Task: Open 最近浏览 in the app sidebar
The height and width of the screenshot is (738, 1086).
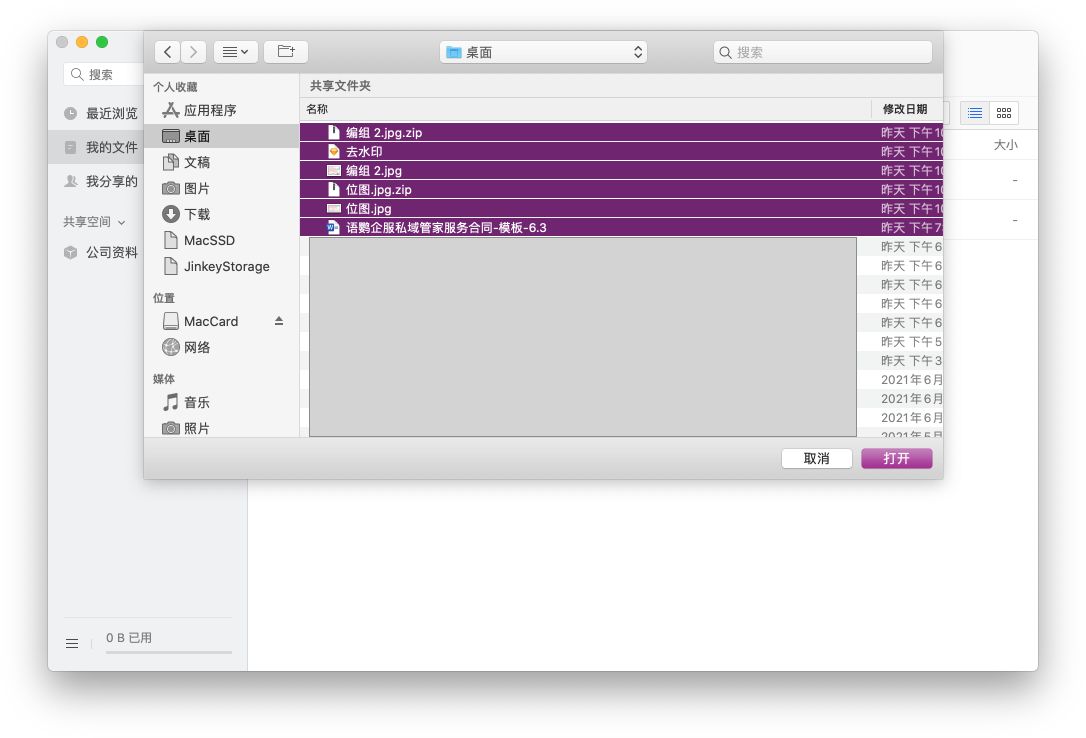Action: pos(111,113)
